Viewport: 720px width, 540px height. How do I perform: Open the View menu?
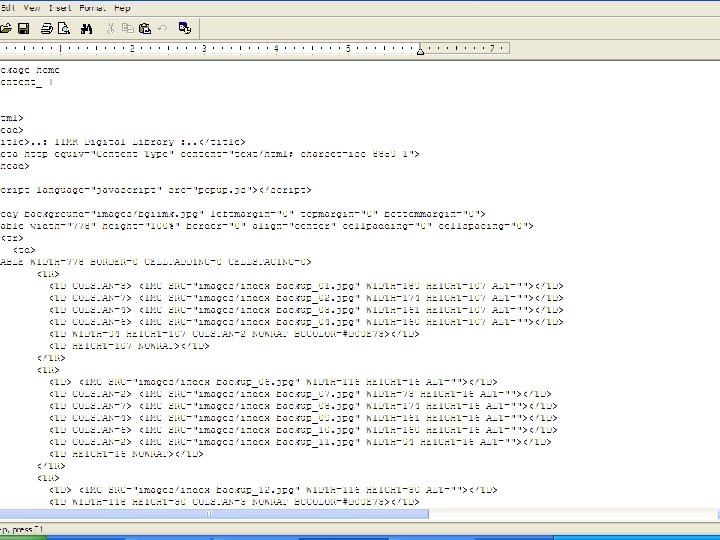tap(32, 8)
